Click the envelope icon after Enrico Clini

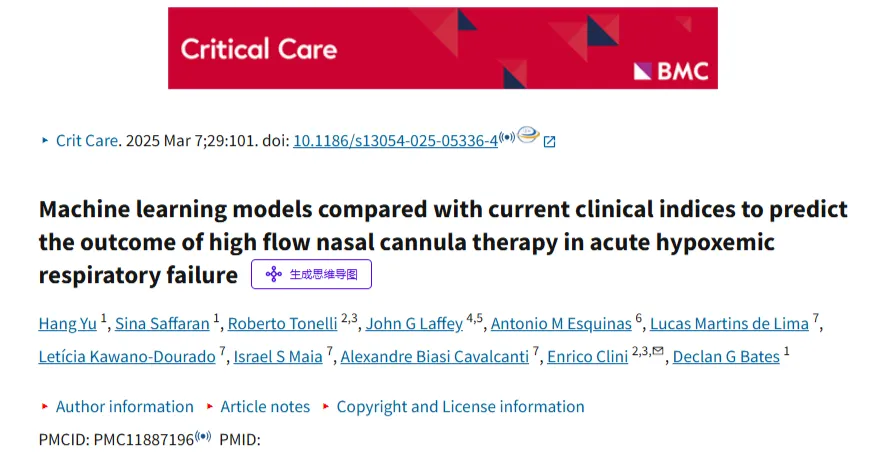[x=658, y=350]
